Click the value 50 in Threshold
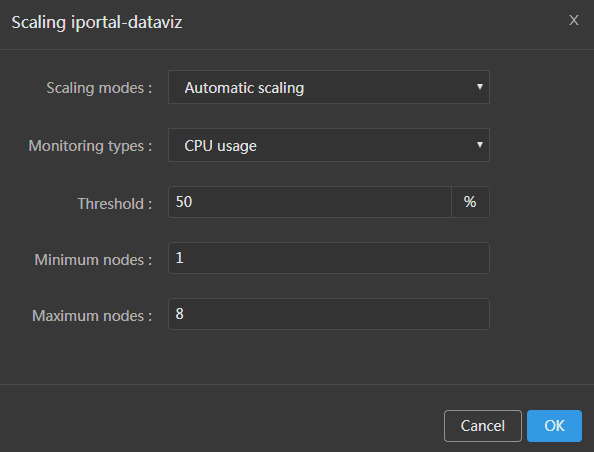The image size is (594, 452). click(184, 202)
